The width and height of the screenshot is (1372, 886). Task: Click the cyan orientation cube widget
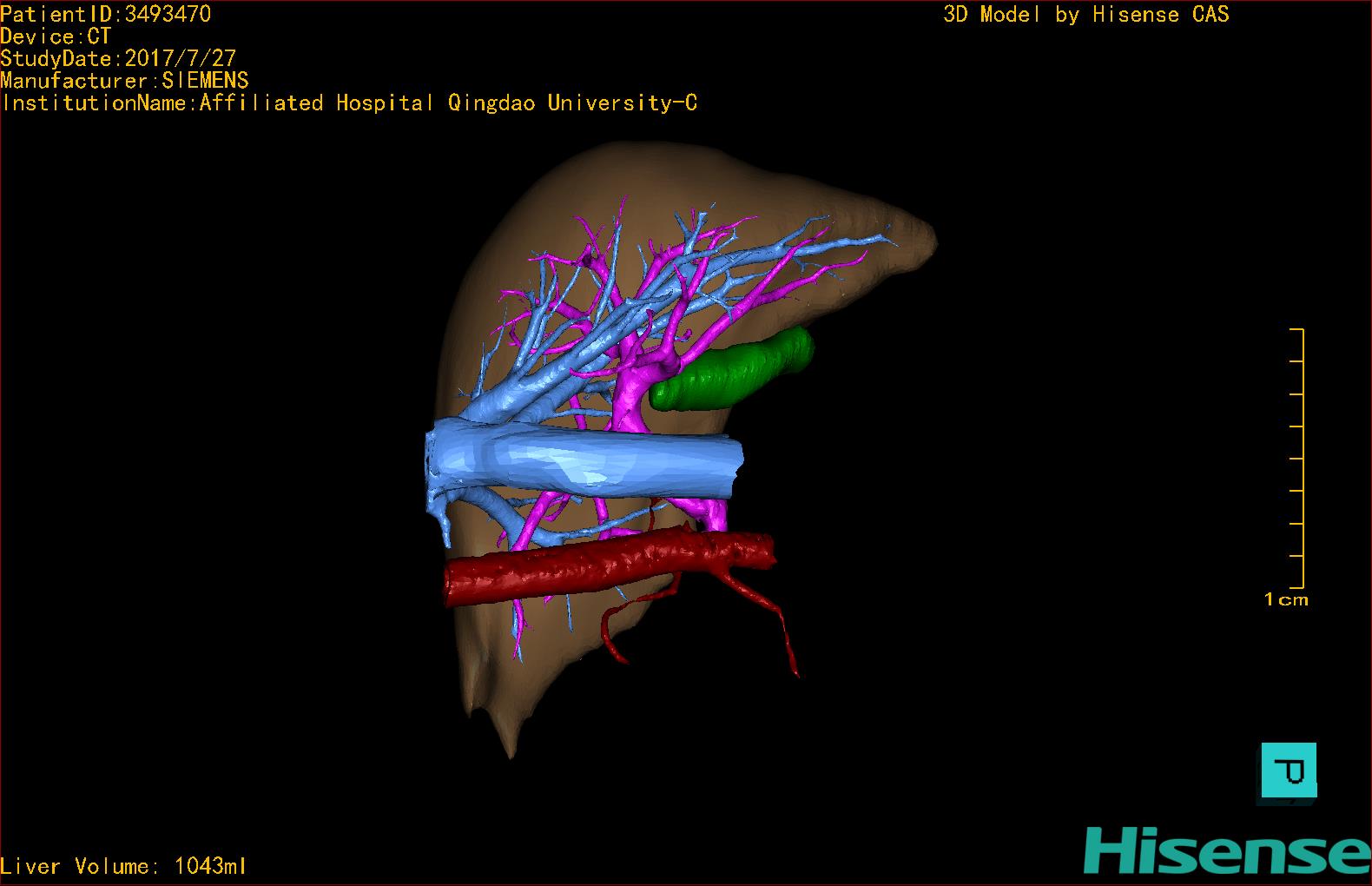1289,771
